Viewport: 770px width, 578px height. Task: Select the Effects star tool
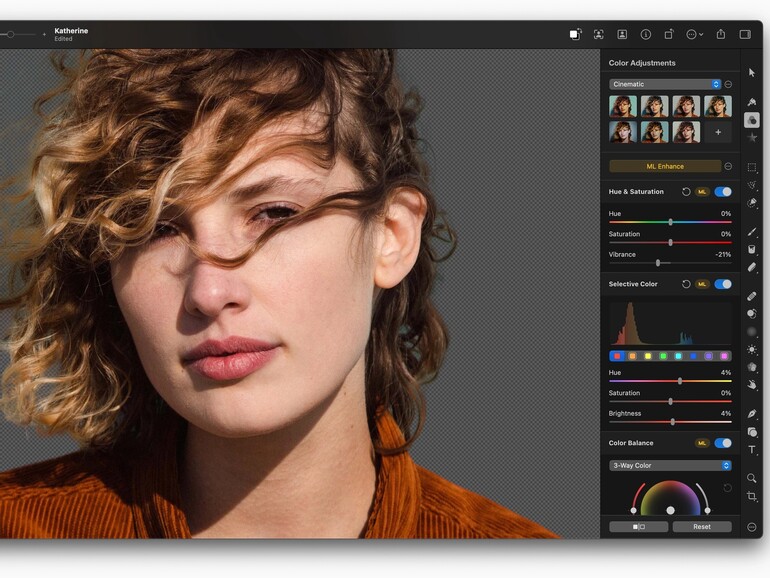point(751,138)
